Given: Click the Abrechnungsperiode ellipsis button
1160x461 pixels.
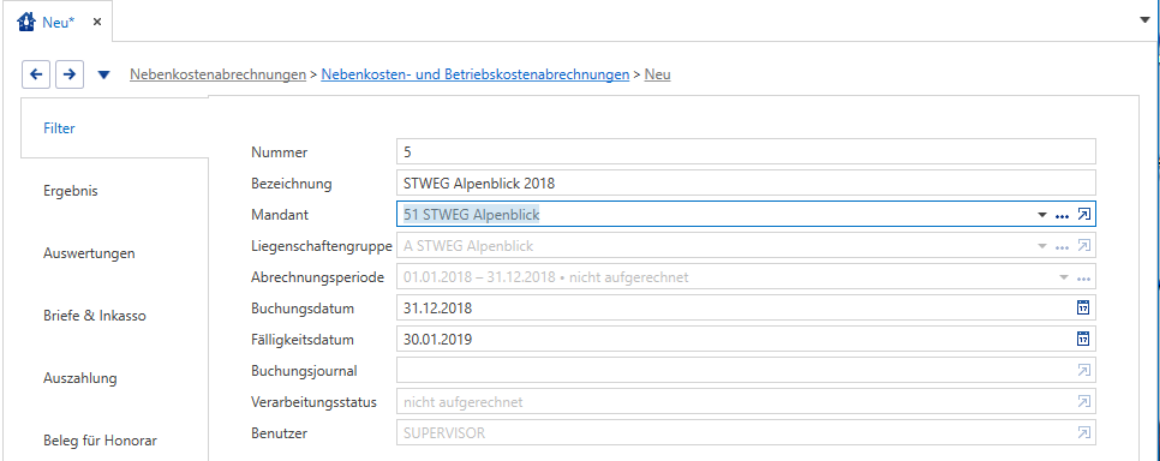Looking at the screenshot, I should click(x=1084, y=277).
